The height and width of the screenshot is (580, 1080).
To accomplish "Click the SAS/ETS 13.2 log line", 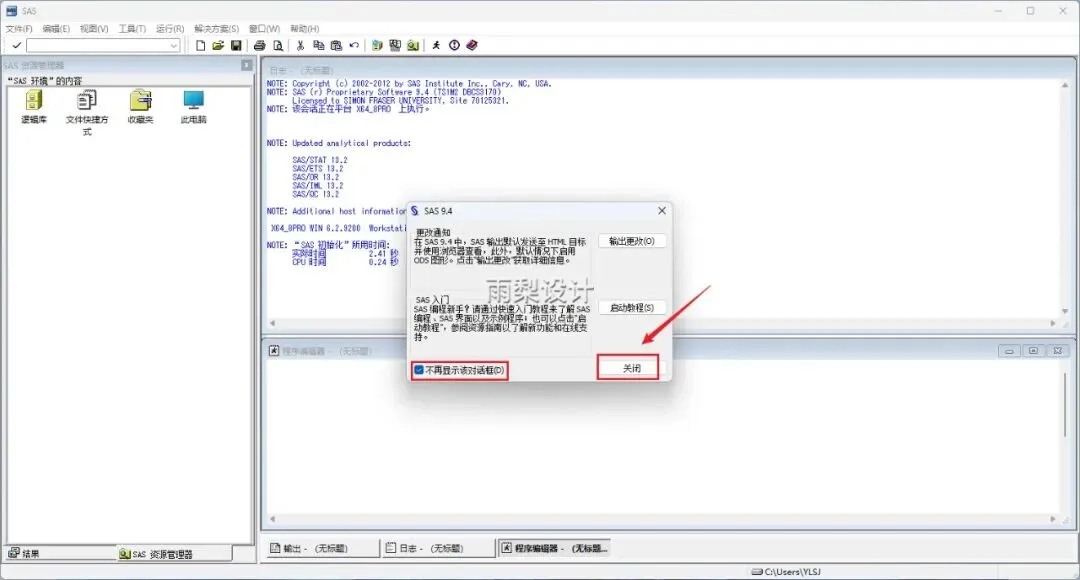I will [318, 168].
